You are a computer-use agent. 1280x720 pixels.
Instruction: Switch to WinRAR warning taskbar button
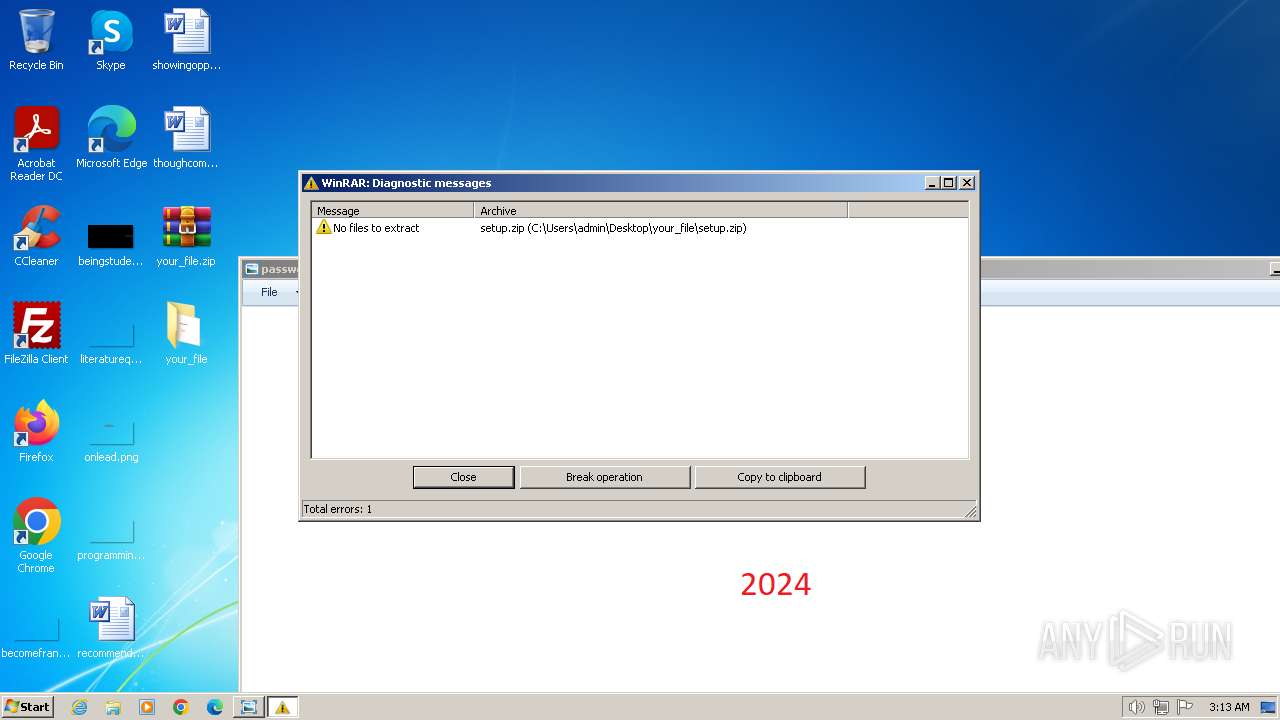[282, 707]
